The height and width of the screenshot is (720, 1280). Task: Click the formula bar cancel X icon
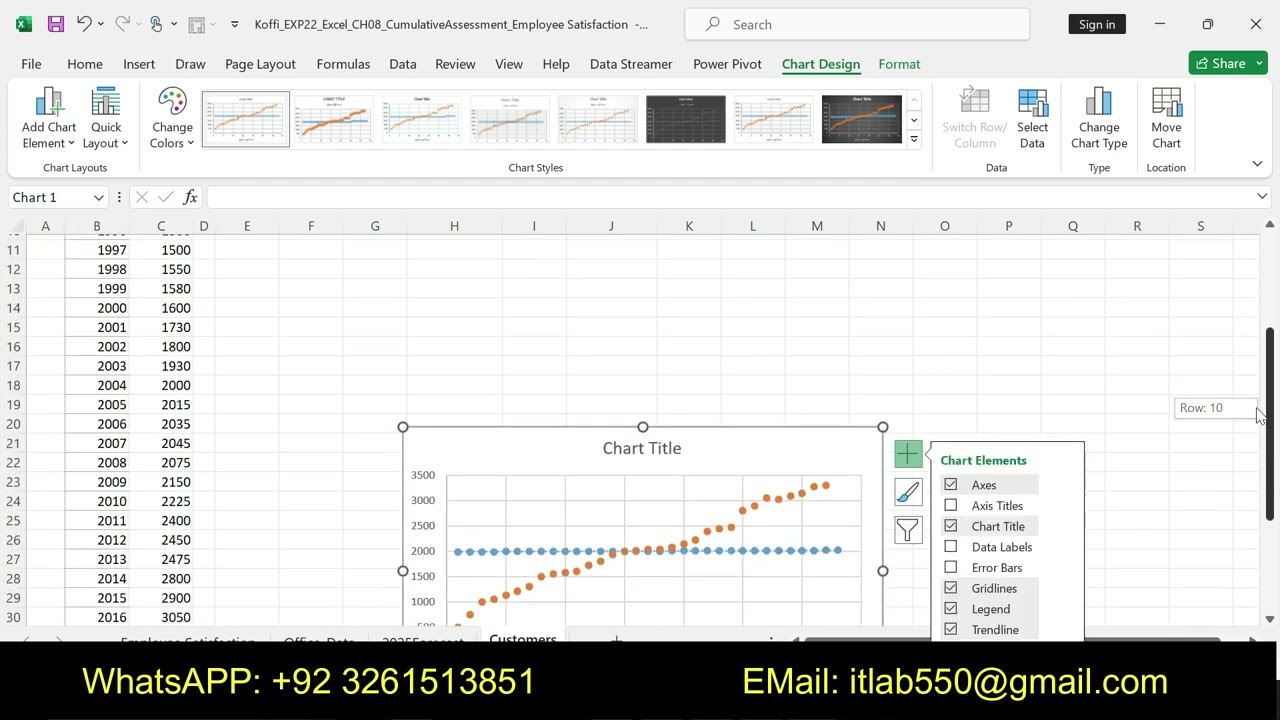141,197
